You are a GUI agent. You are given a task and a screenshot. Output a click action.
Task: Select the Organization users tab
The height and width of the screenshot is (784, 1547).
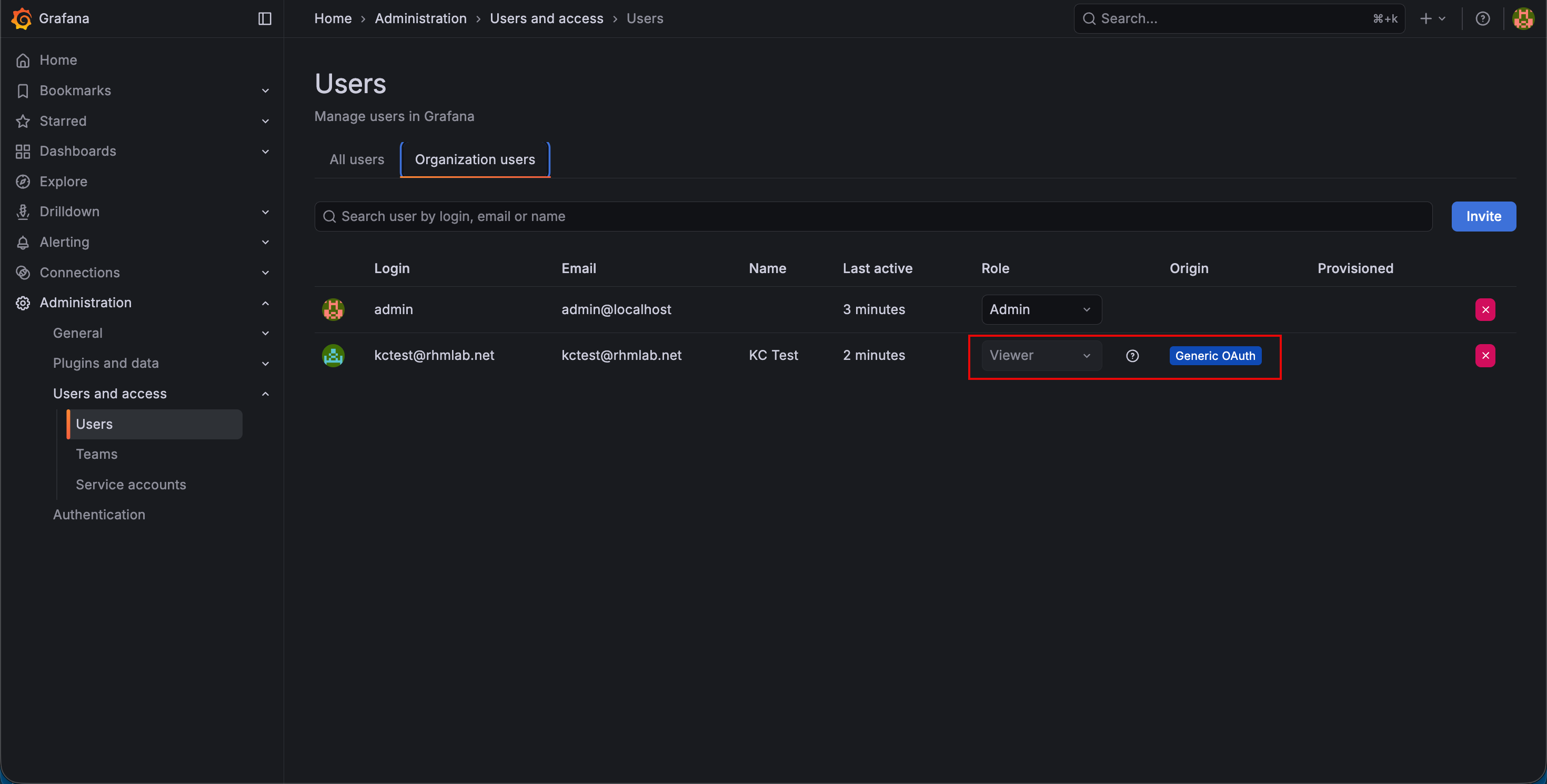[475, 159]
